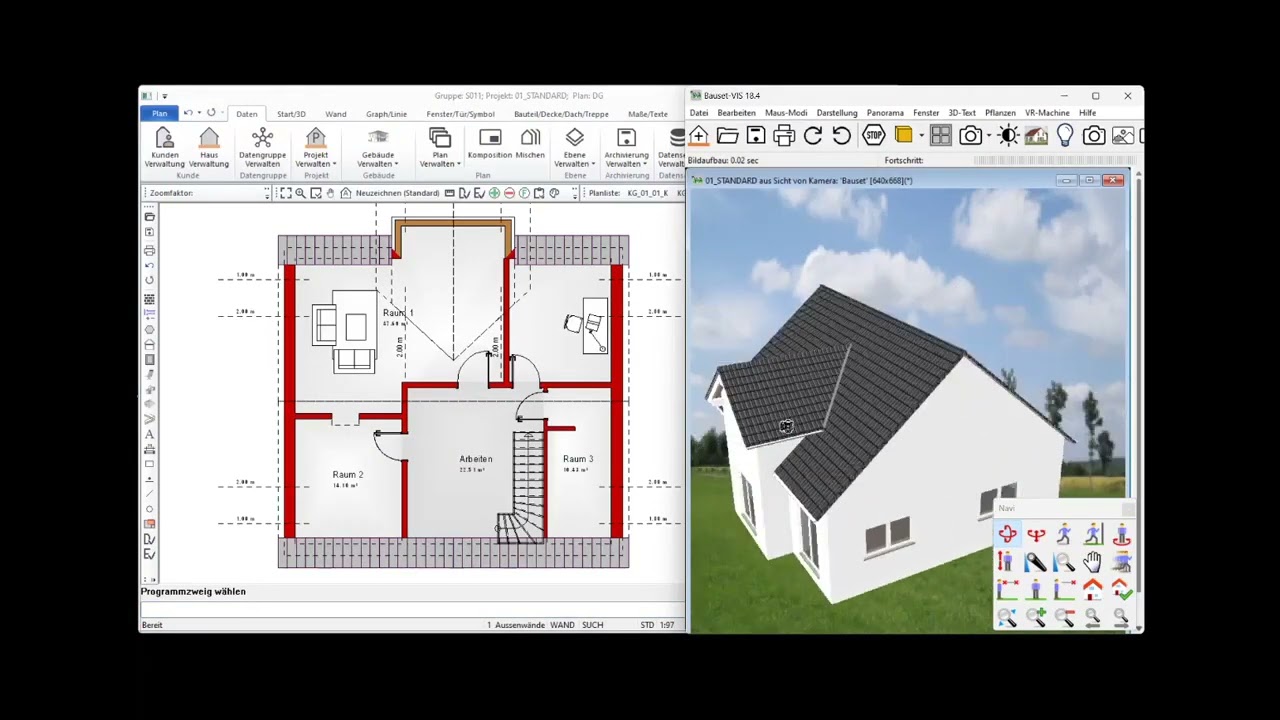Viewport: 1280px width, 720px height.
Task: Open the Bearbeiten menu in Bauset-VIS
Action: click(736, 113)
